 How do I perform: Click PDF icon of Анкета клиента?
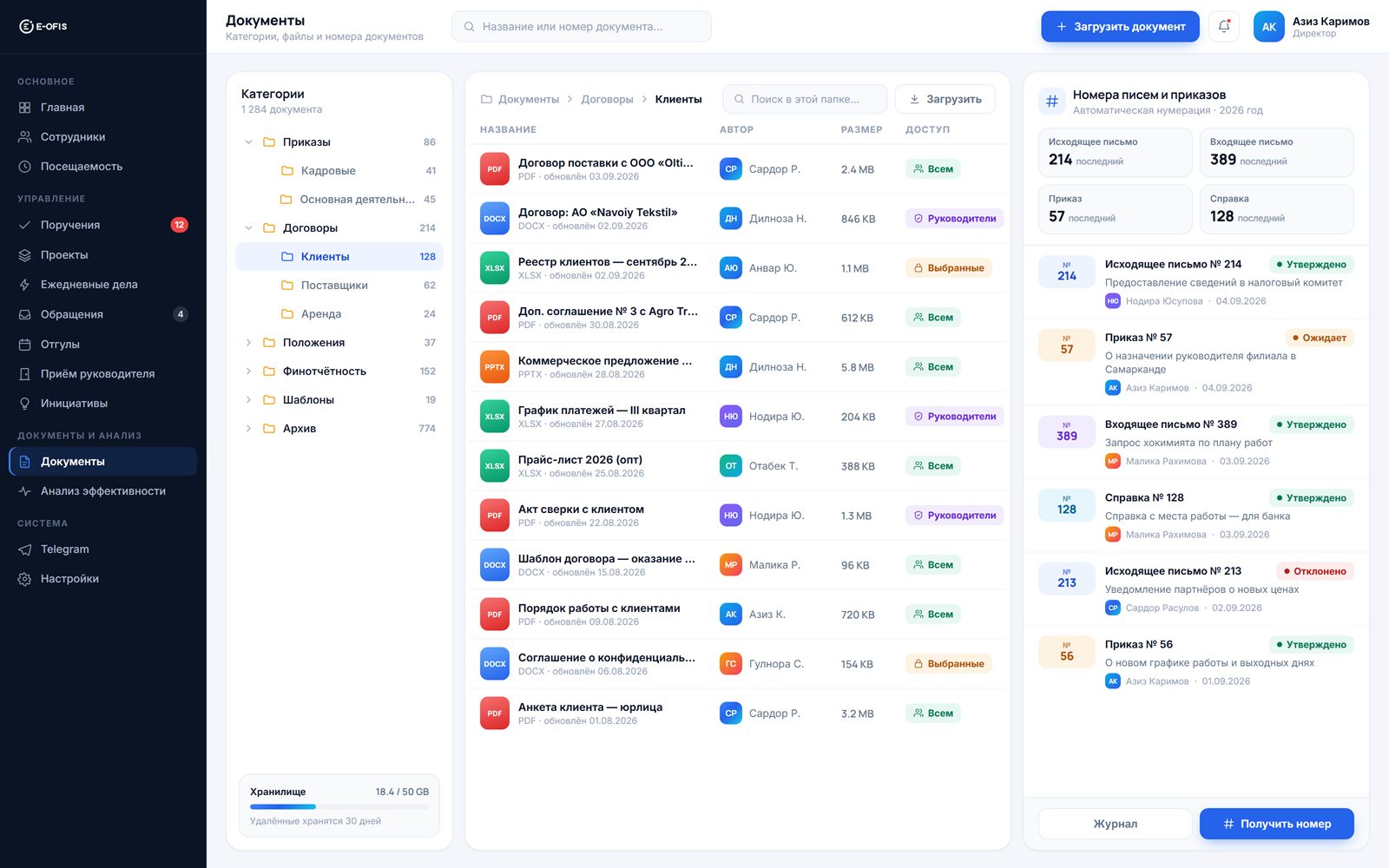pos(495,713)
